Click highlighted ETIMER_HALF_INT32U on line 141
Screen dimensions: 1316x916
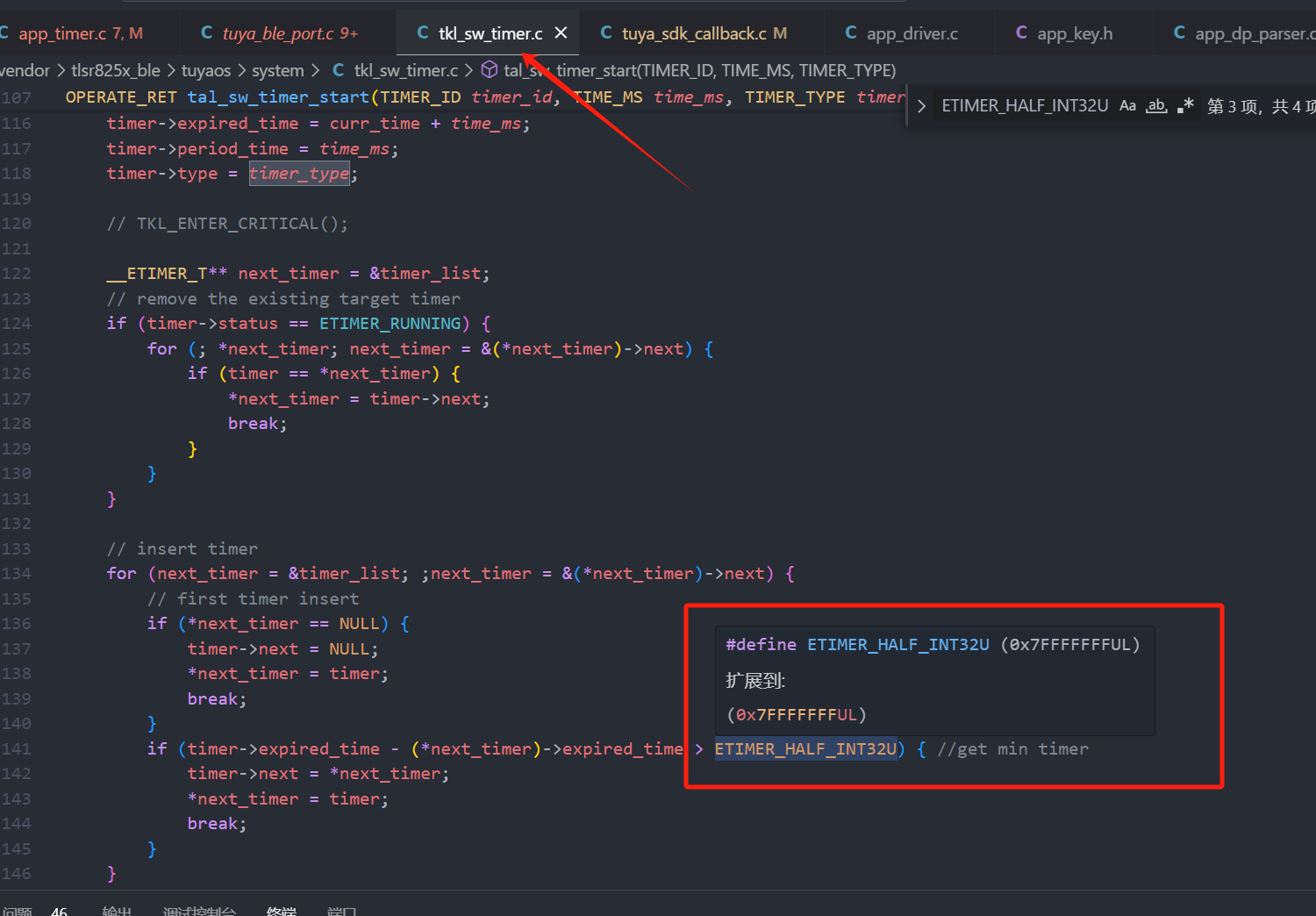(x=805, y=749)
